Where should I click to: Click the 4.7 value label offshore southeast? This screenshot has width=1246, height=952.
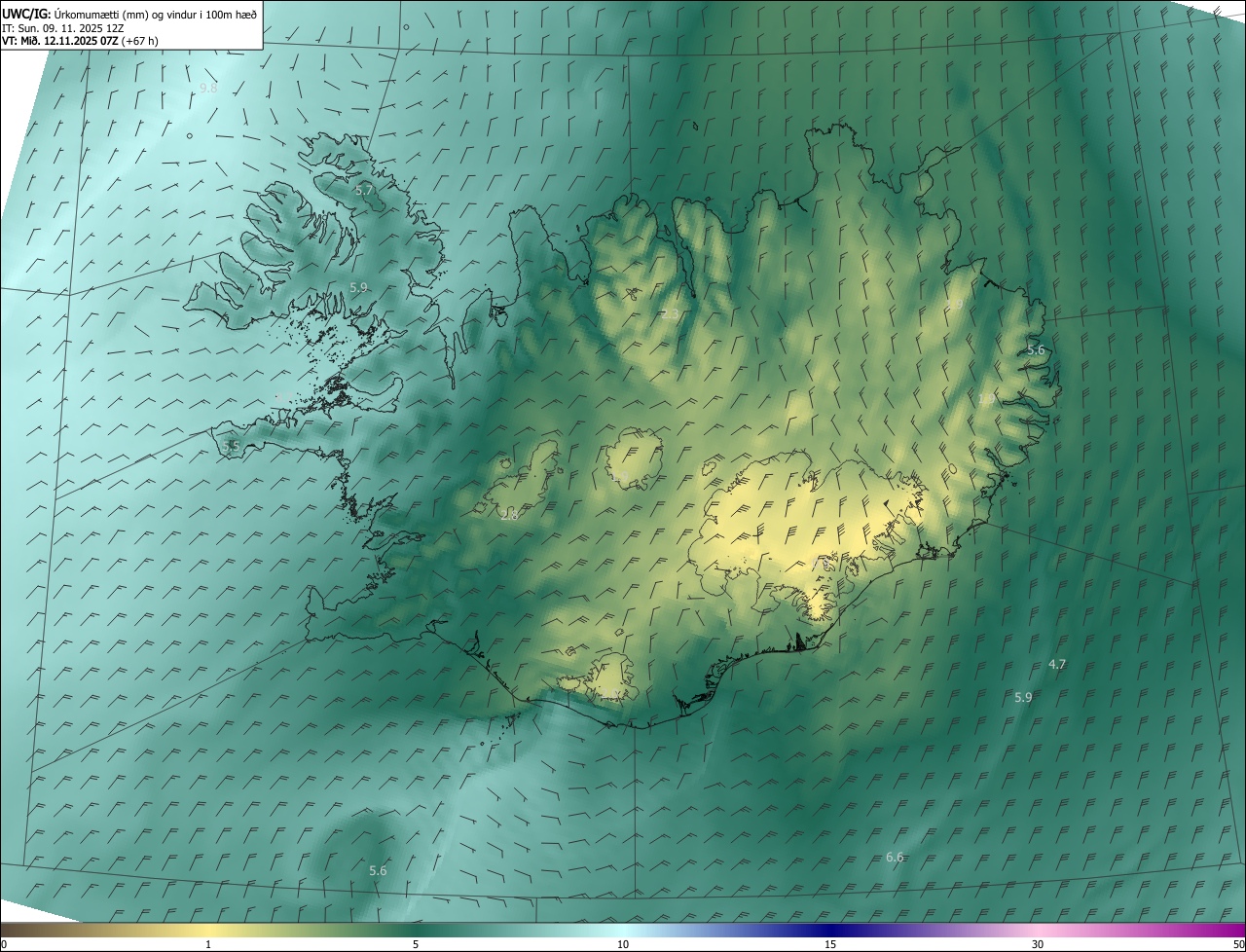[1057, 664]
